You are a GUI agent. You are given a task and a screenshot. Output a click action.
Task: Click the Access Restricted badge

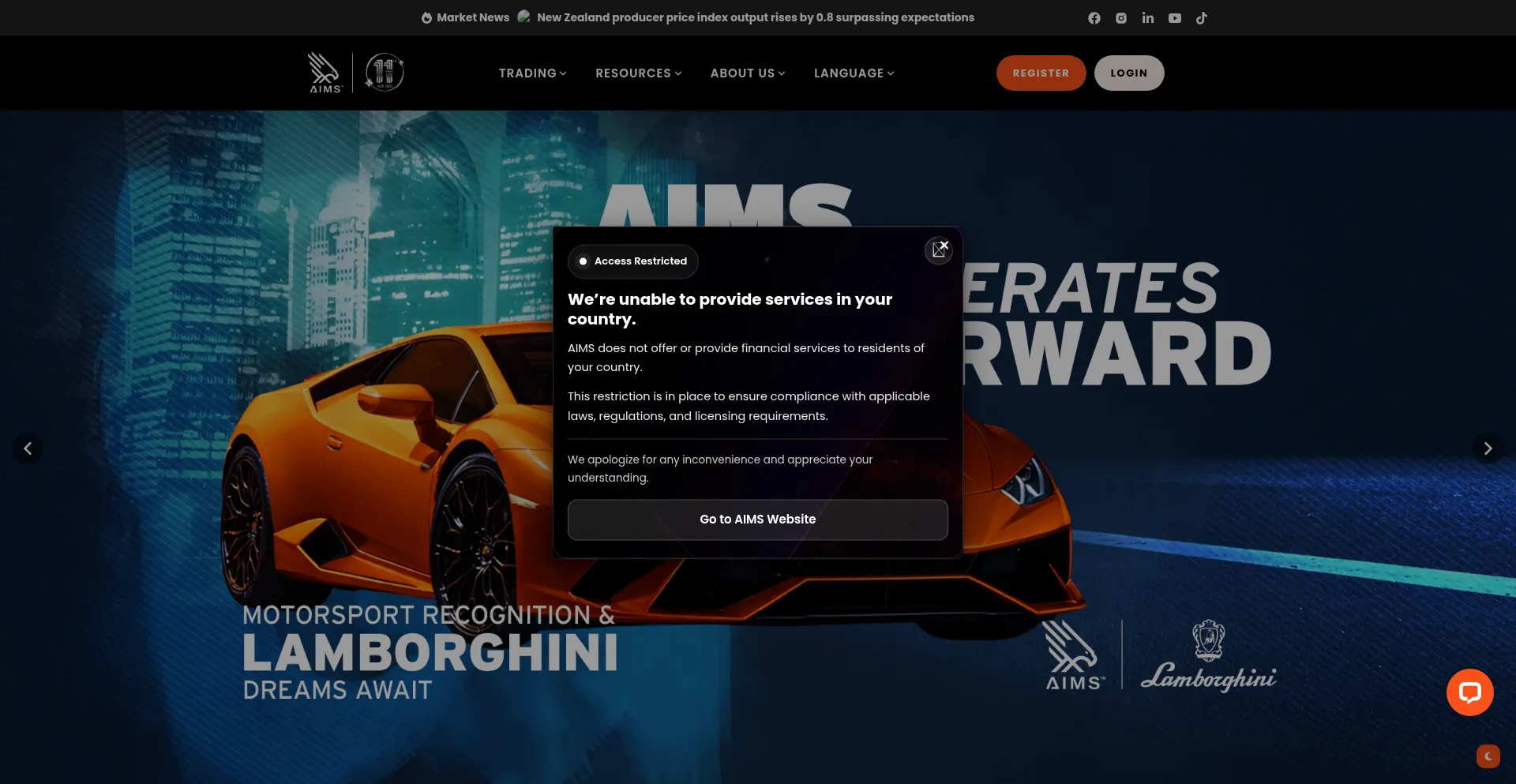[x=632, y=261]
